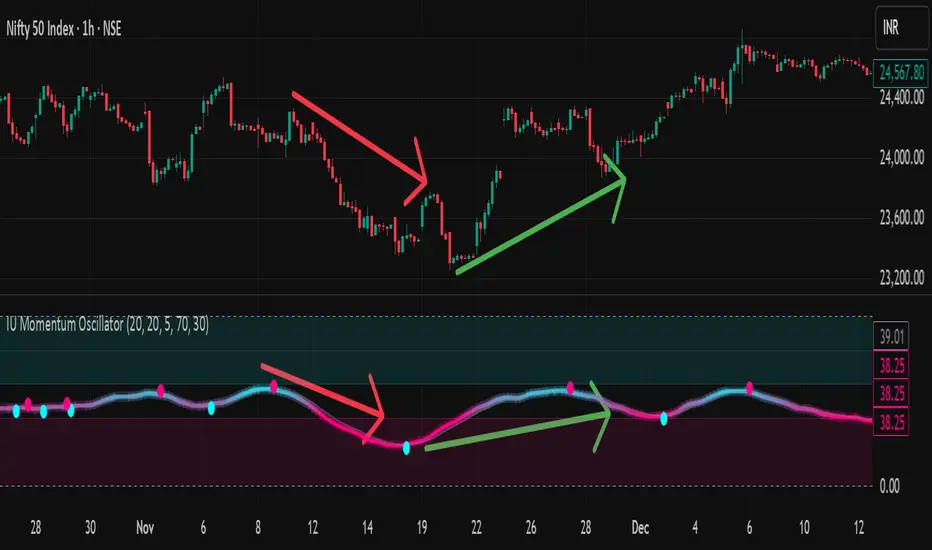Click the Nov label on the time axis
This screenshot has height=550, width=932.
[146, 527]
